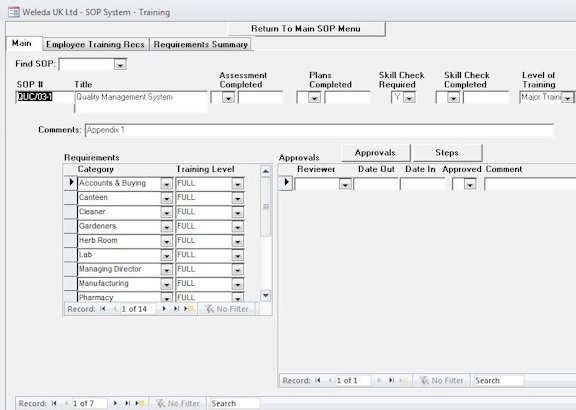Expand Skill Check Required dropdown
The image size is (576, 410).
tap(410, 98)
